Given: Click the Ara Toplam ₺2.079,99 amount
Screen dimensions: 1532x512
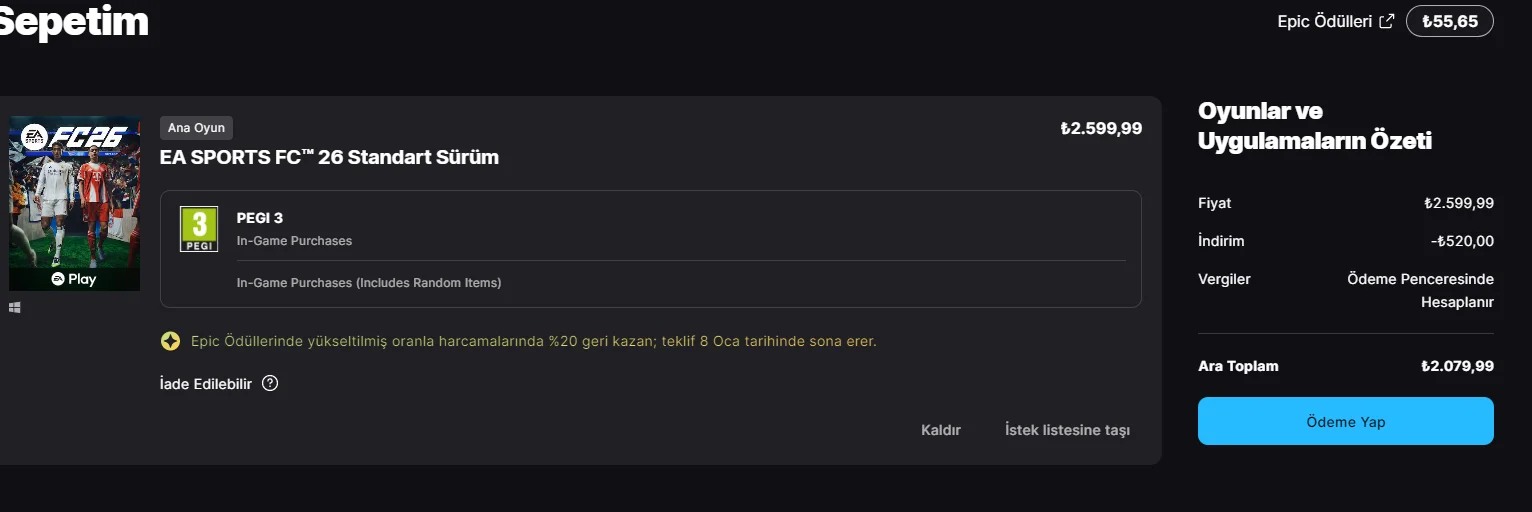Looking at the screenshot, I should coord(1457,366).
